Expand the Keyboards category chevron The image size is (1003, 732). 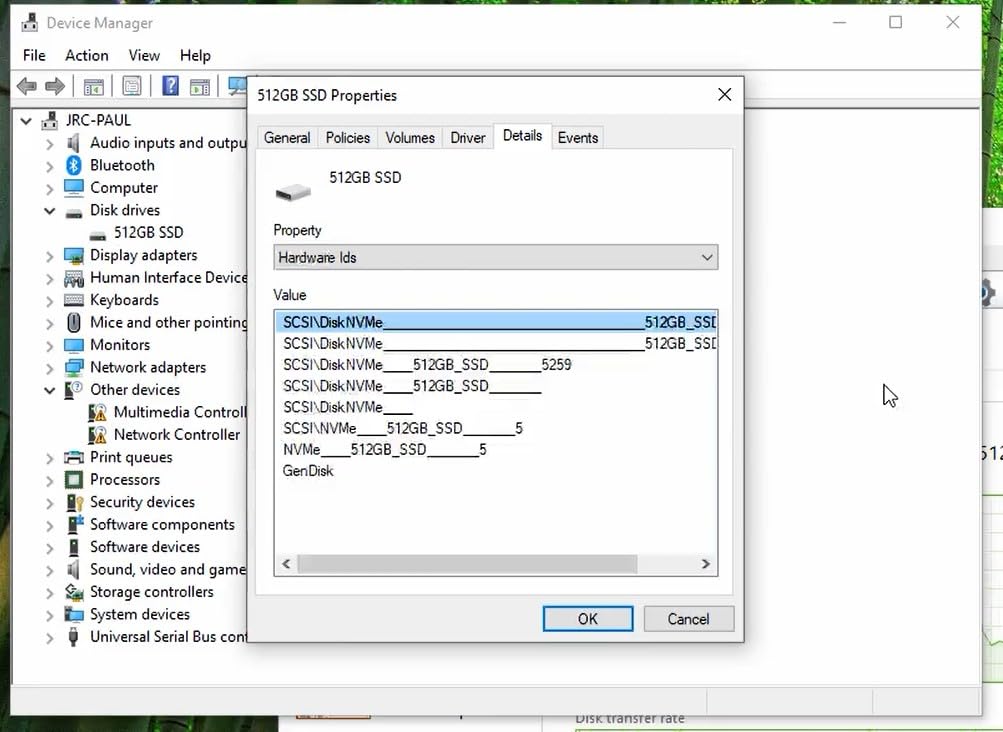point(49,301)
